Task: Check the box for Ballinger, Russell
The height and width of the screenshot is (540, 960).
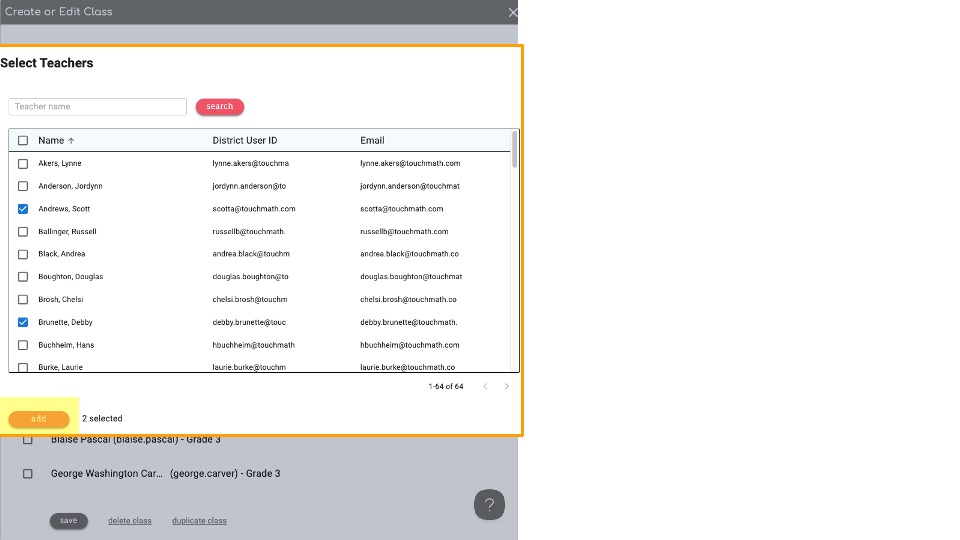Action: click(x=23, y=231)
